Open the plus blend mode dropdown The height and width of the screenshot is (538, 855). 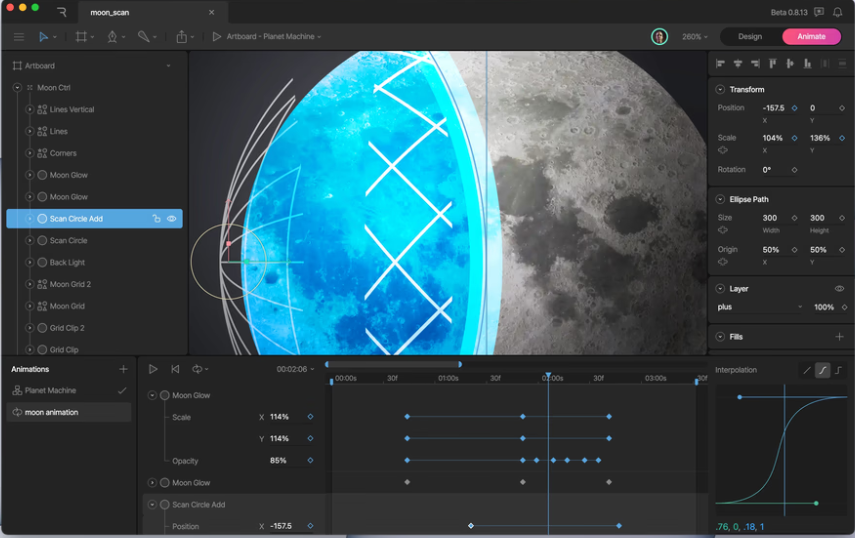tap(760, 307)
